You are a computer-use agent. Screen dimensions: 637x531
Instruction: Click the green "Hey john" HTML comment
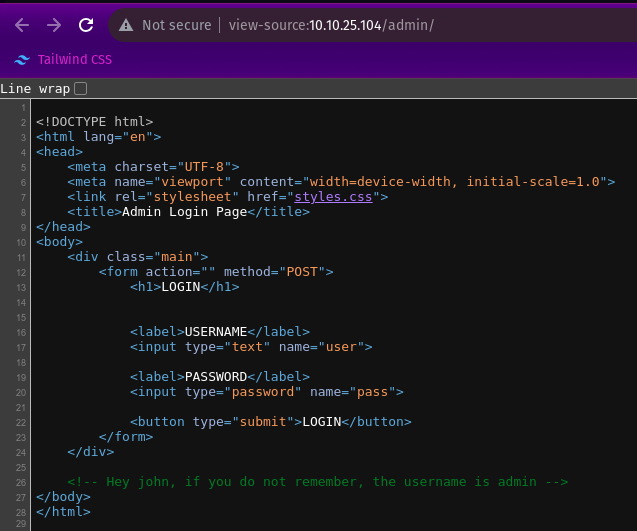click(318, 481)
